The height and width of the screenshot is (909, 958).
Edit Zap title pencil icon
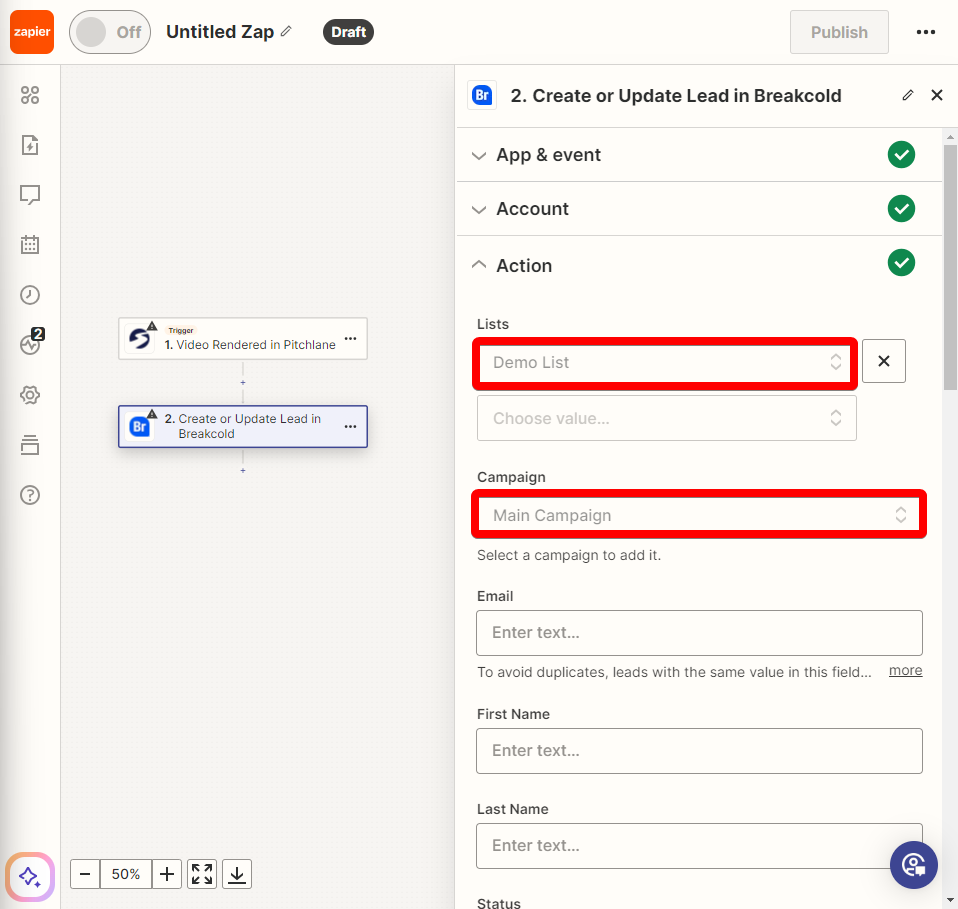tap(286, 31)
